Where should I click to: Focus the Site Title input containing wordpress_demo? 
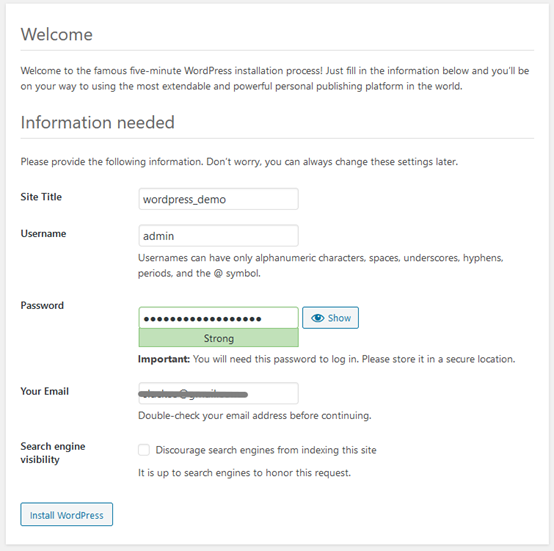coord(218,199)
